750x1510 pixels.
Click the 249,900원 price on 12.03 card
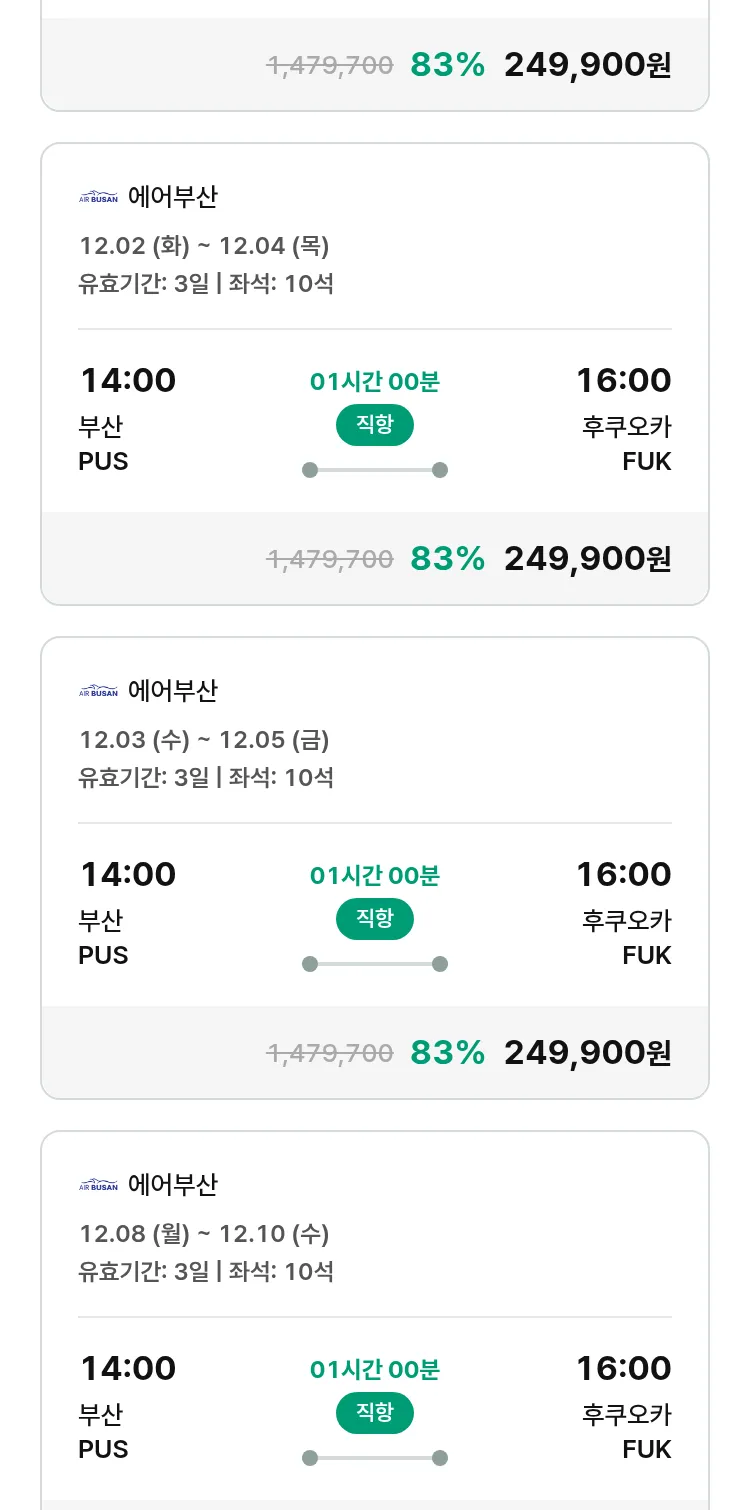[x=587, y=1053]
